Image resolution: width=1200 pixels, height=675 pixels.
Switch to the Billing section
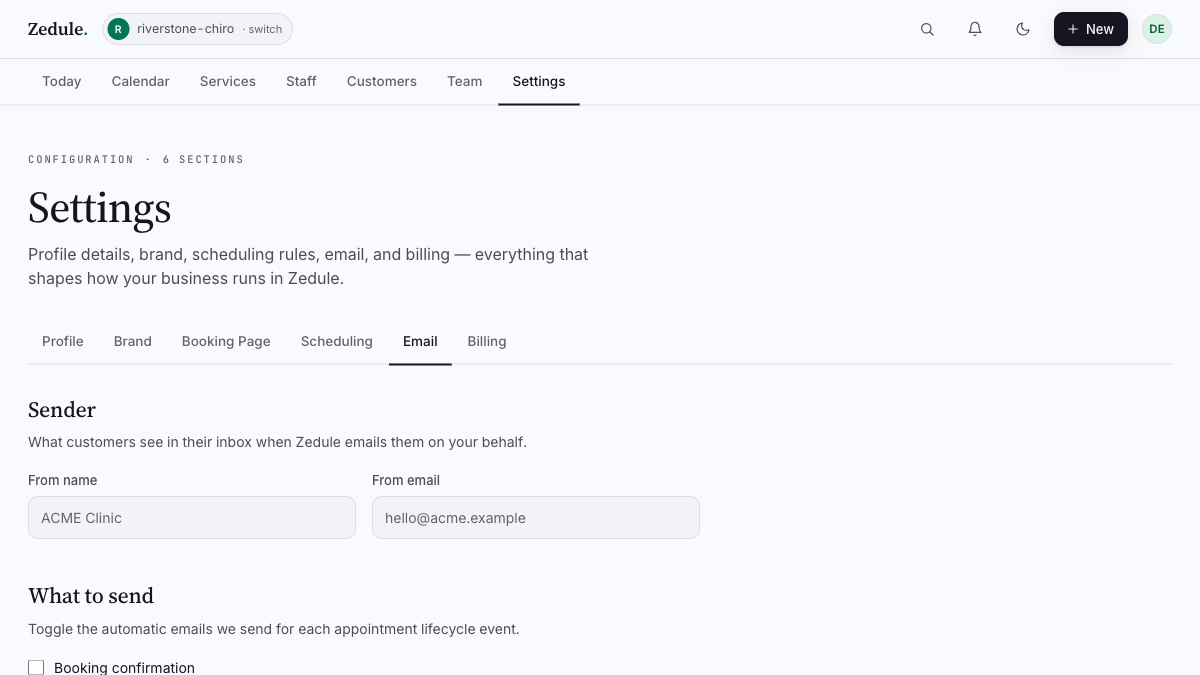pos(487,341)
